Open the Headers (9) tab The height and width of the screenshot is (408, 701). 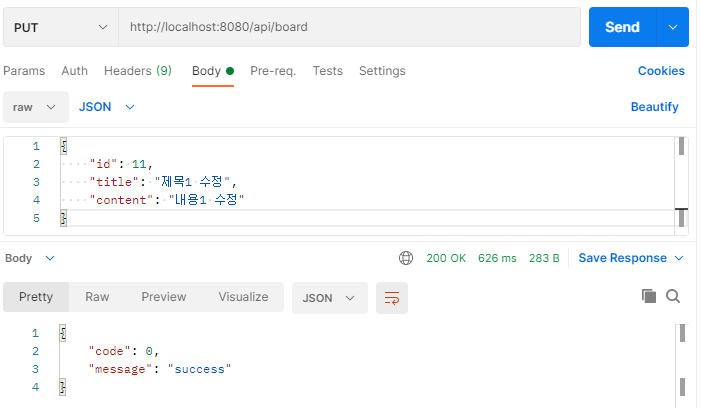point(138,71)
